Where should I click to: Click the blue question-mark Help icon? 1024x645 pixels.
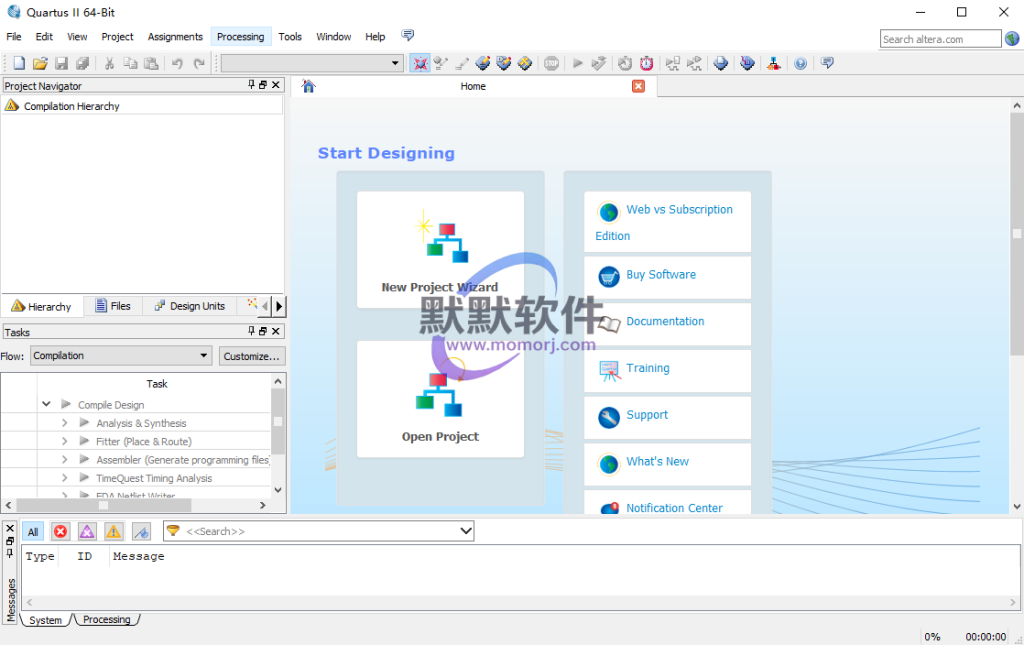point(800,63)
